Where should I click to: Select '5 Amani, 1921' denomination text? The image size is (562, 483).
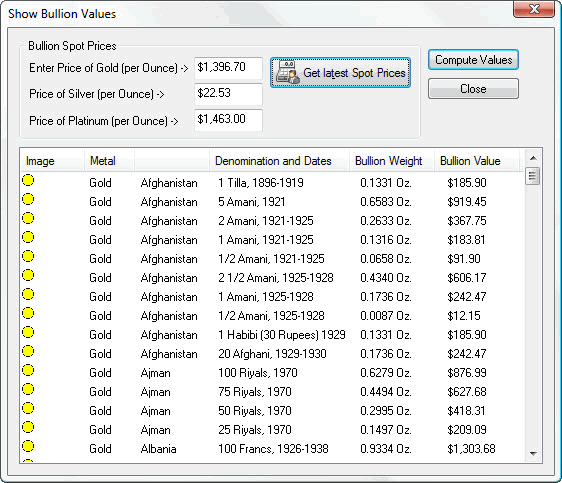coord(252,202)
